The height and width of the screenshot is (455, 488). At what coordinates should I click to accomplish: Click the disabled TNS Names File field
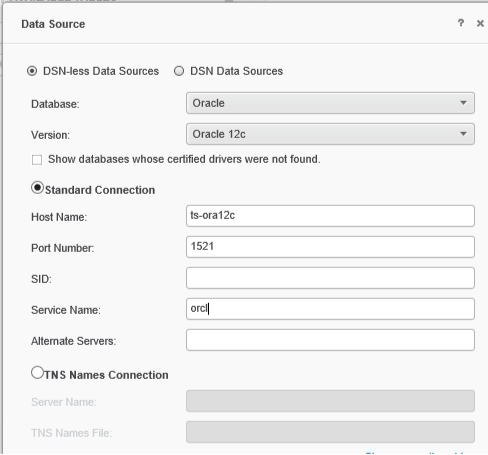[x=330, y=432]
